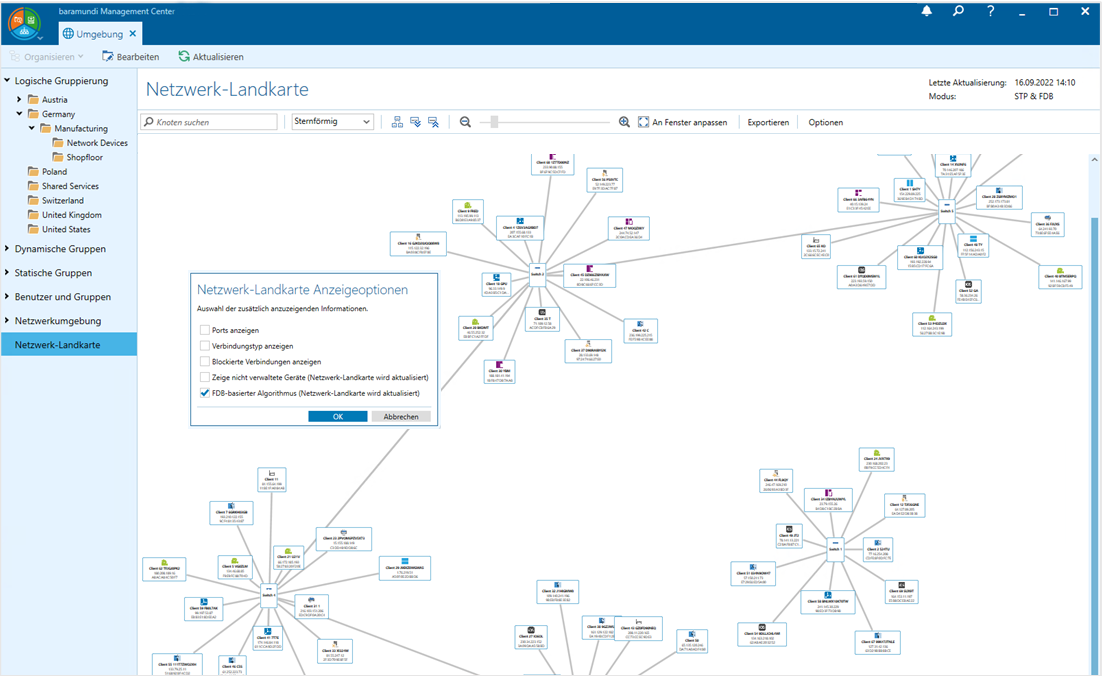Select the Switzerland folder
The width and height of the screenshot is (1103, 676).
tap(56, 200)
